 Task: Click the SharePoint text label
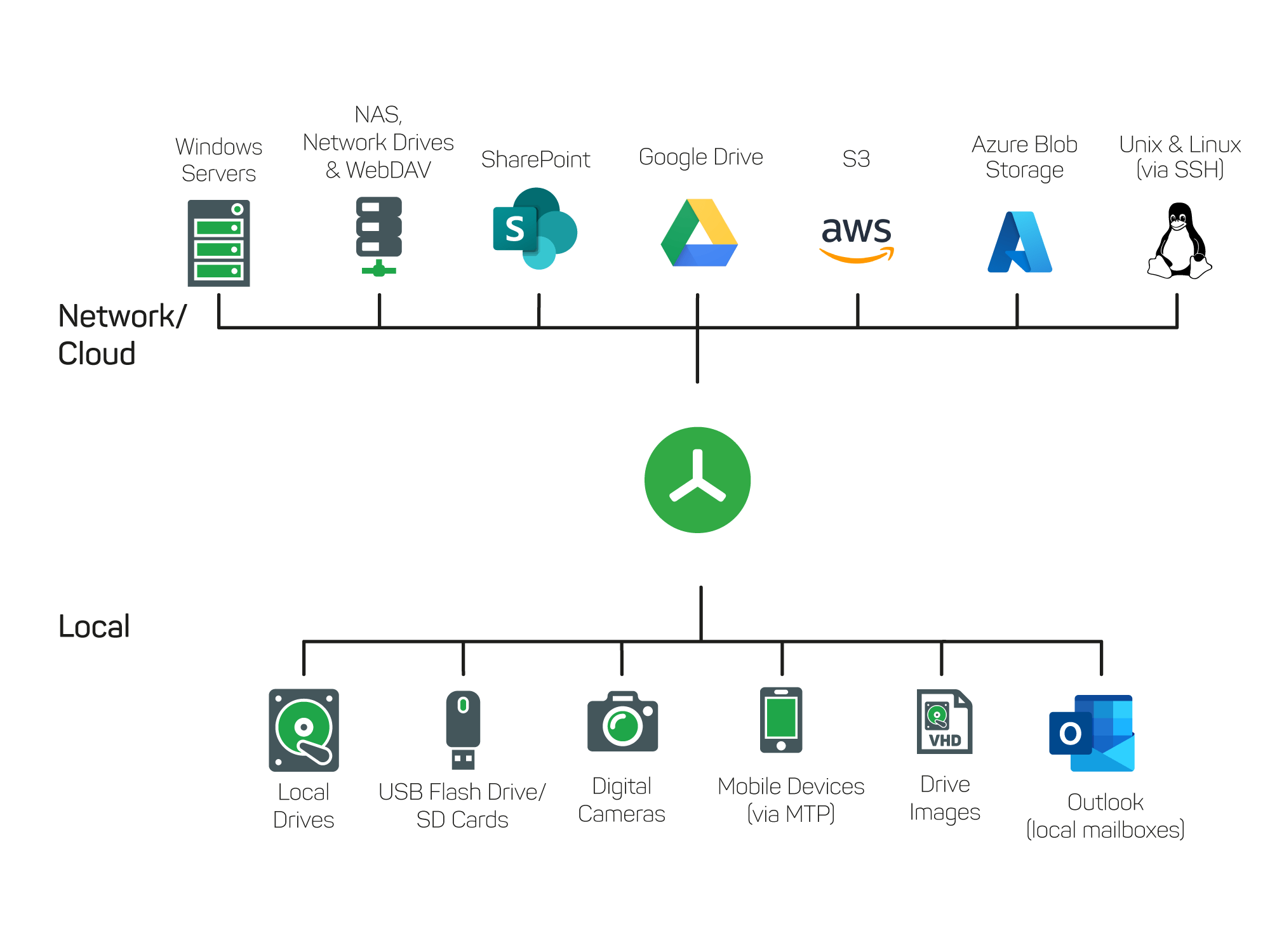point(535,160)
